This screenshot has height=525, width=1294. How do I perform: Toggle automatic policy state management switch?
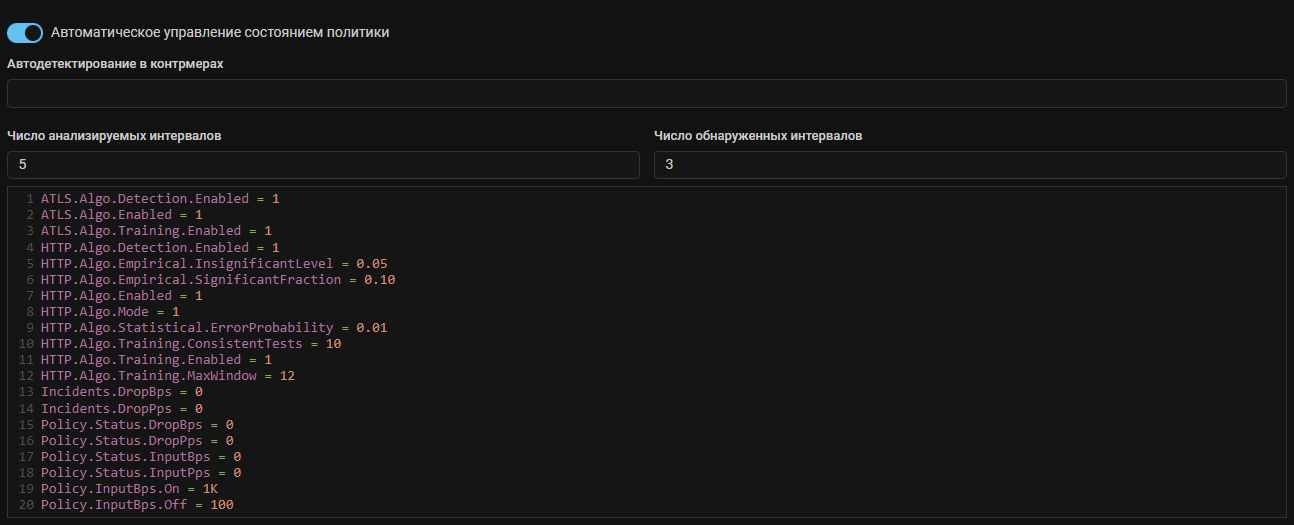point(25,33)
